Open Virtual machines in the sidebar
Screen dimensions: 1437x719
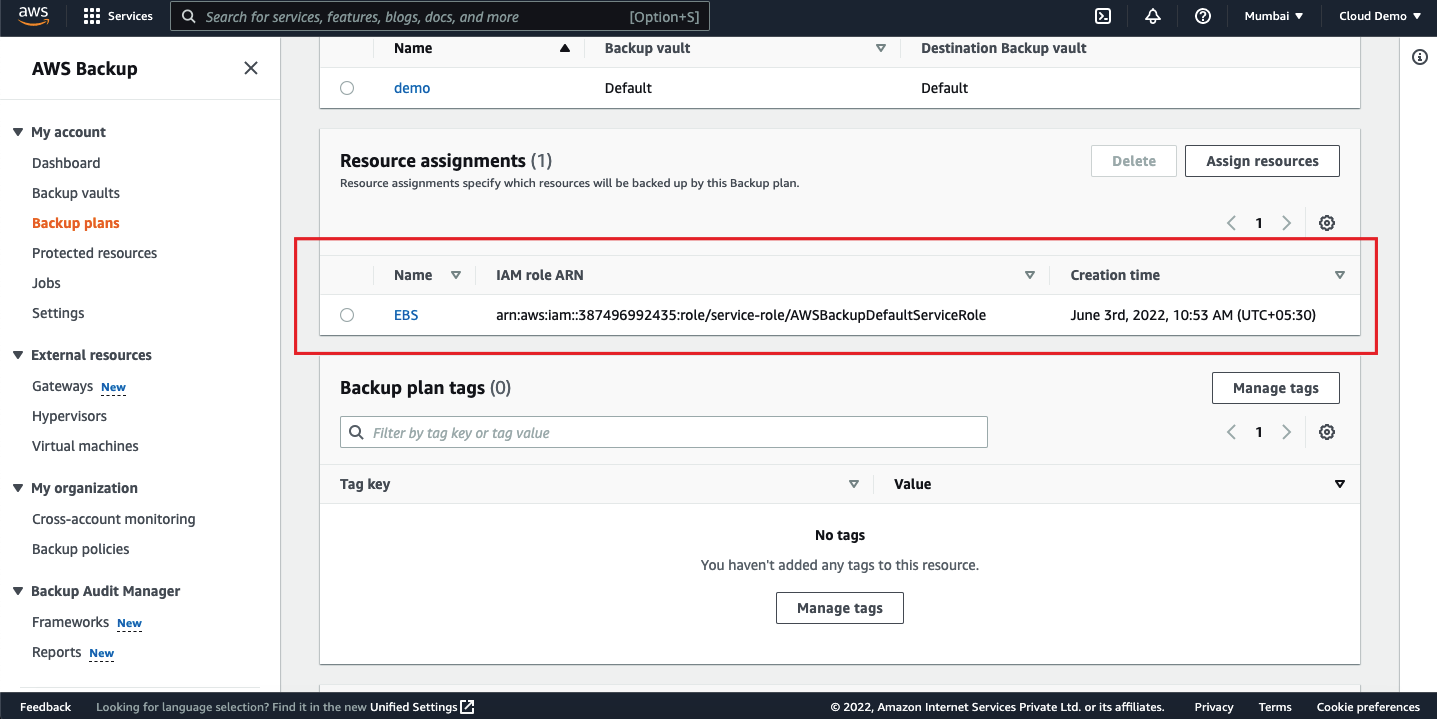click(x=85, y=446)
